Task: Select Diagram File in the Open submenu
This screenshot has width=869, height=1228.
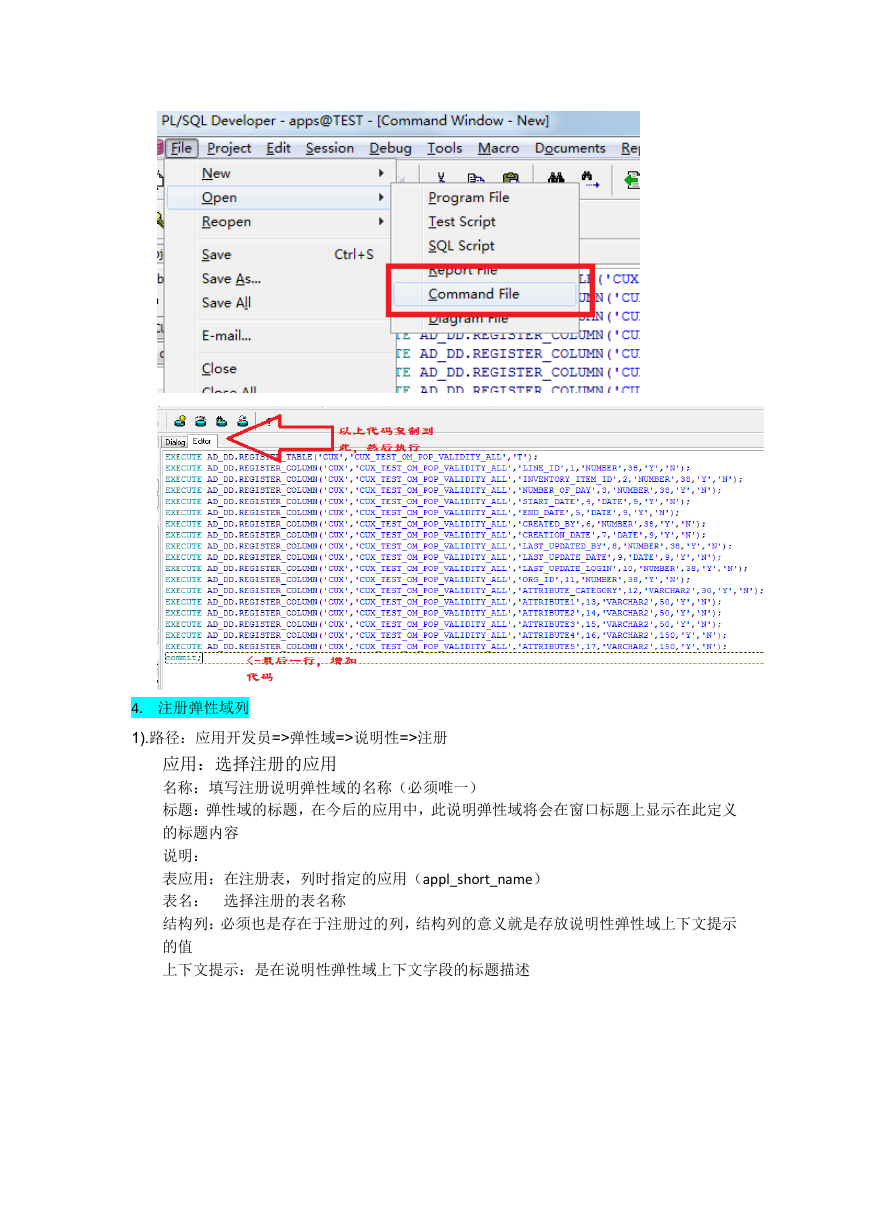Action: [x=485, y=318]
